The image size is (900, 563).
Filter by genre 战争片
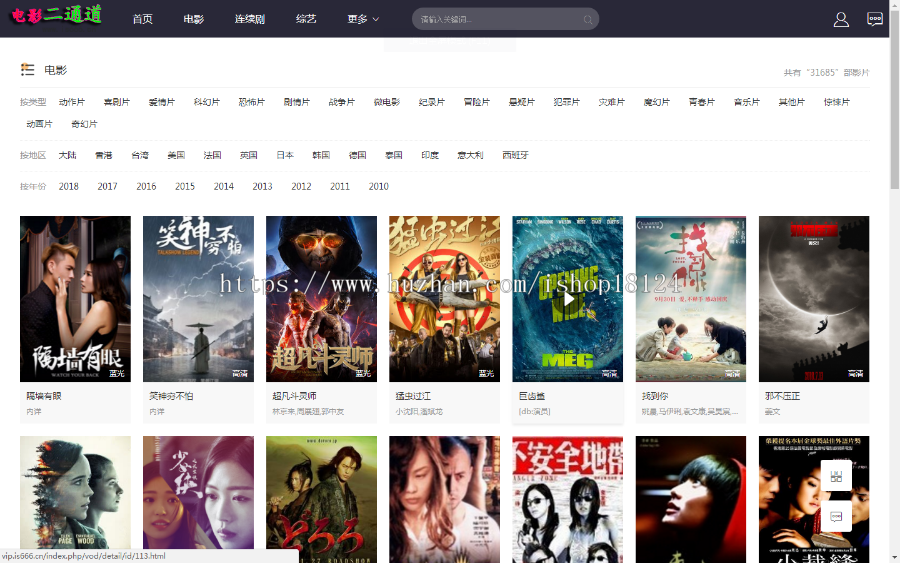(342, 102)
